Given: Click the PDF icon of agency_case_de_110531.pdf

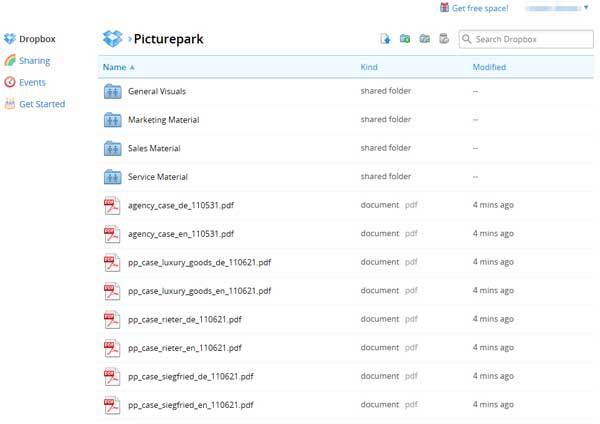Looking at the screenshot, I should [112, 205].
